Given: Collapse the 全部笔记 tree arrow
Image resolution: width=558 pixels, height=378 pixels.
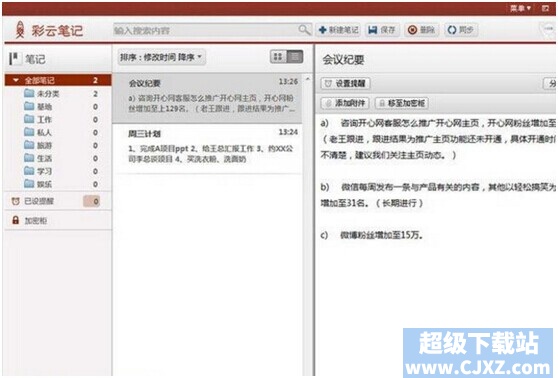Looking at the screenshot, I should 16,80.
